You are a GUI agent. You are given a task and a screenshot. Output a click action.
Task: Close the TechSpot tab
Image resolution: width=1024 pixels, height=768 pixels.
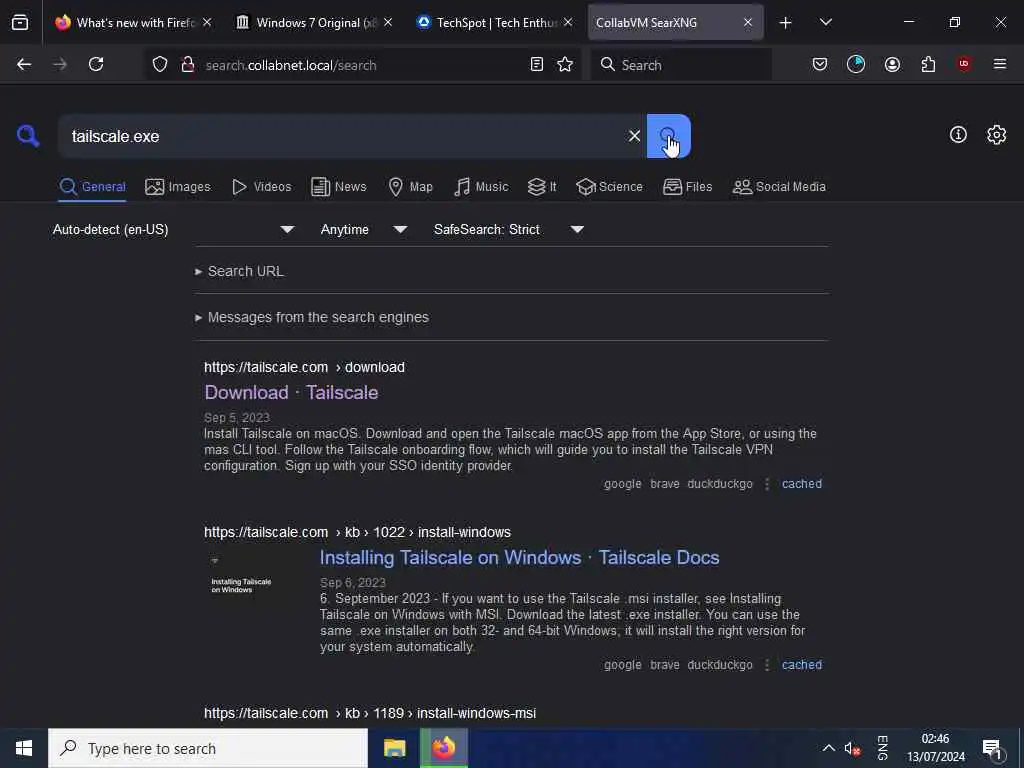click(568, 22)
